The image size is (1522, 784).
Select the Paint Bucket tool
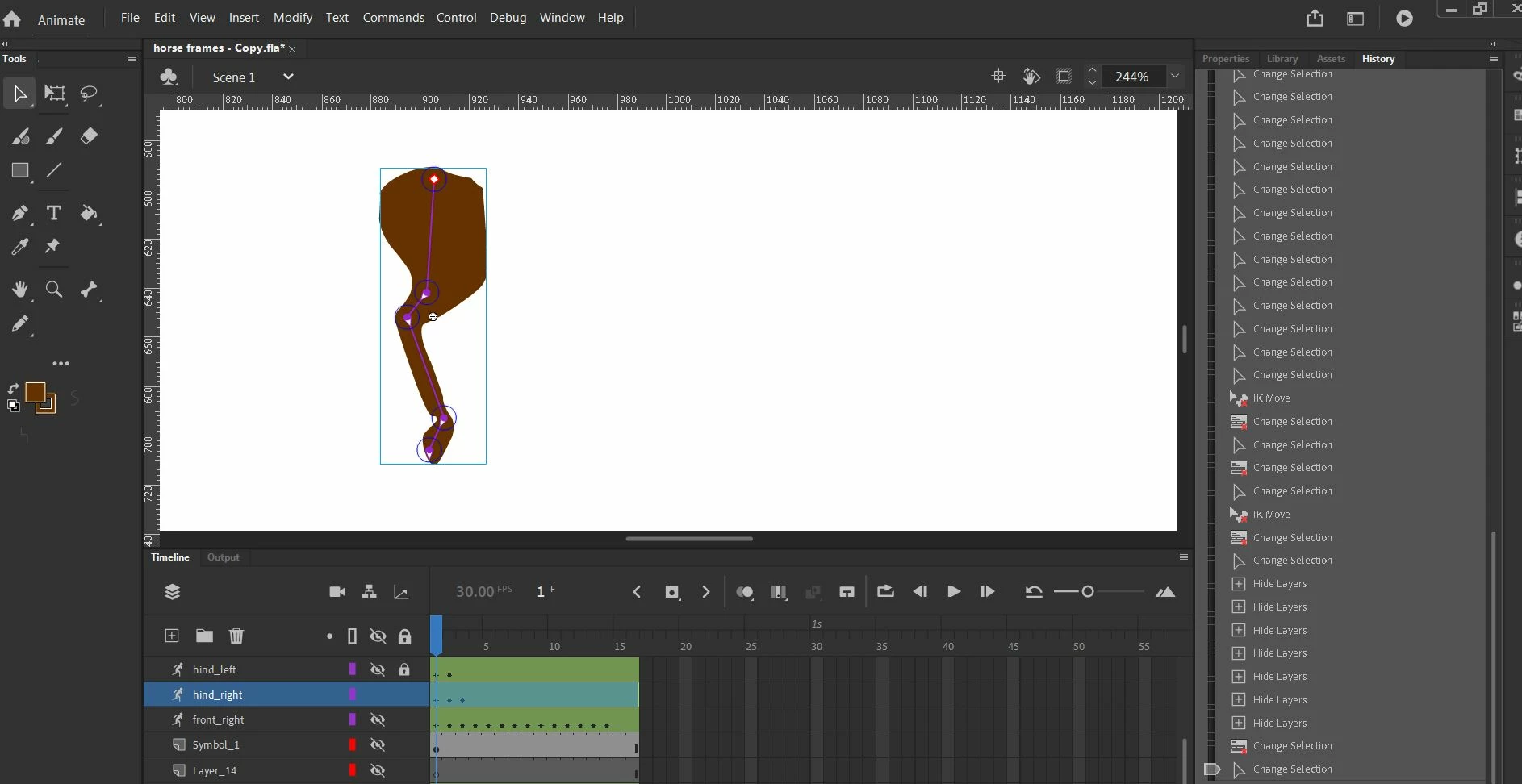point(89,213)
